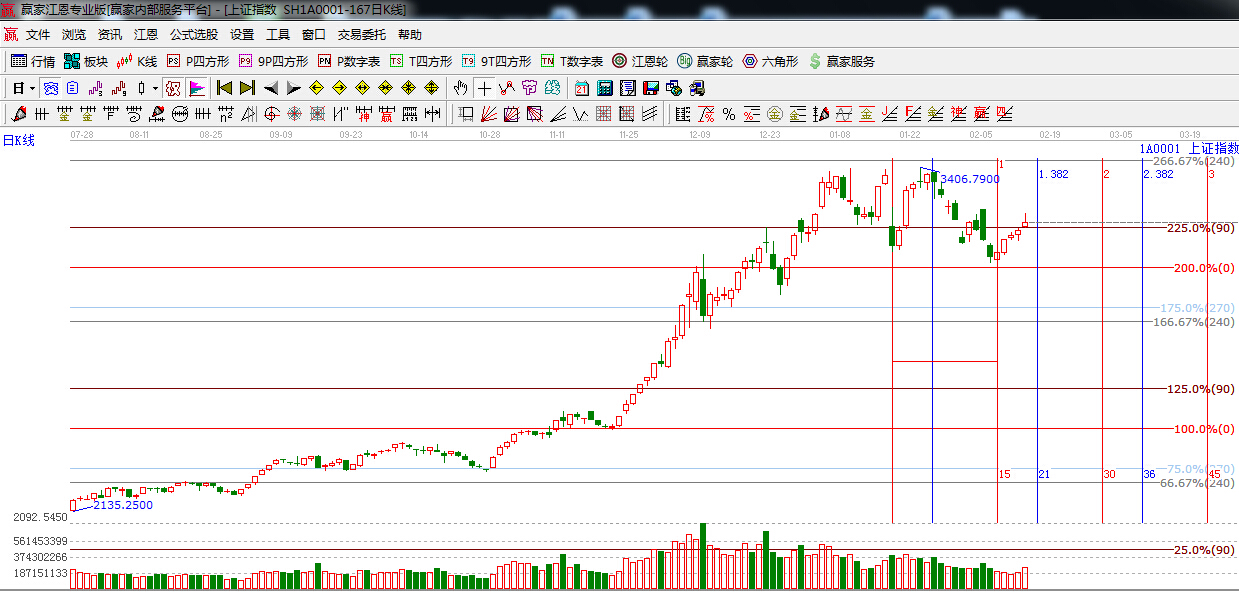1239x592 pixels.
Task: Select the crosshair cursor tool
Action: pos(484,88)
